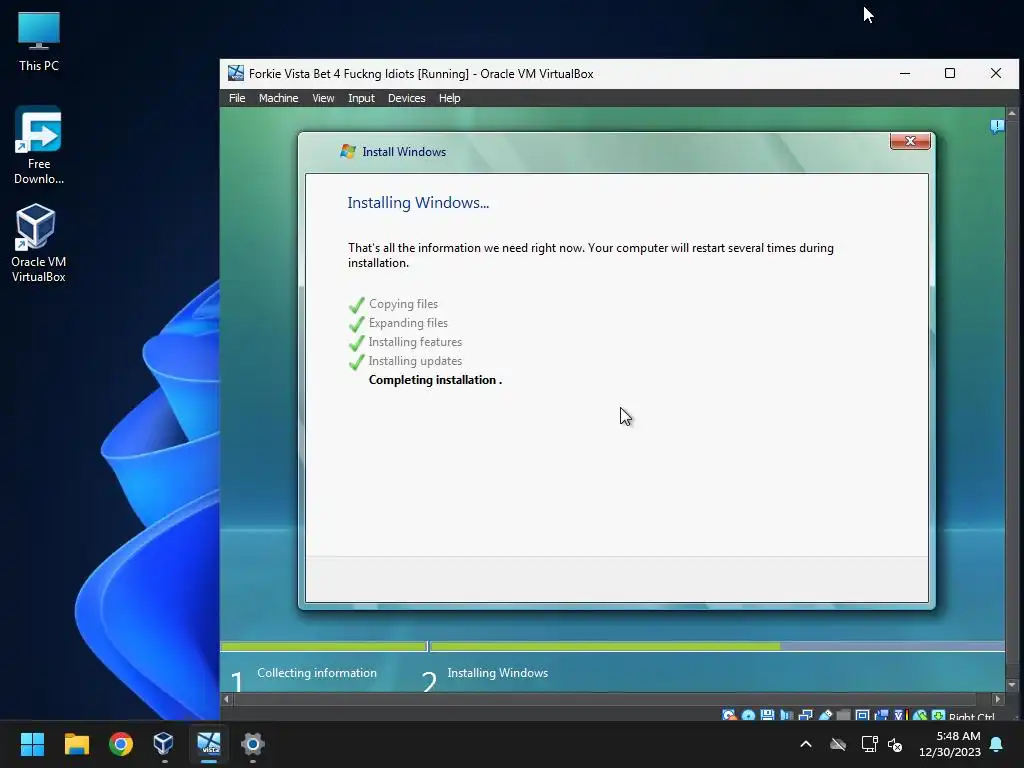Click the OneDrive tray icon
This screenshot has width=1024, height=768.
click(838, 744)
